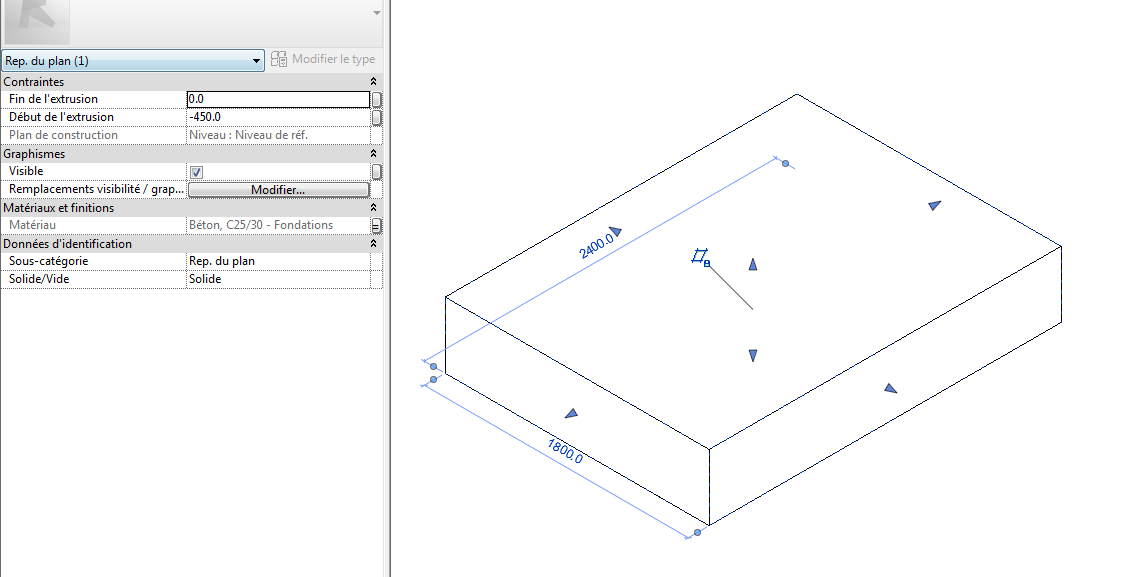Viewport: 1137px width, 577px height.
Task: Click the Fin de l'extrusion value field
Action: (x=277, y=100)
